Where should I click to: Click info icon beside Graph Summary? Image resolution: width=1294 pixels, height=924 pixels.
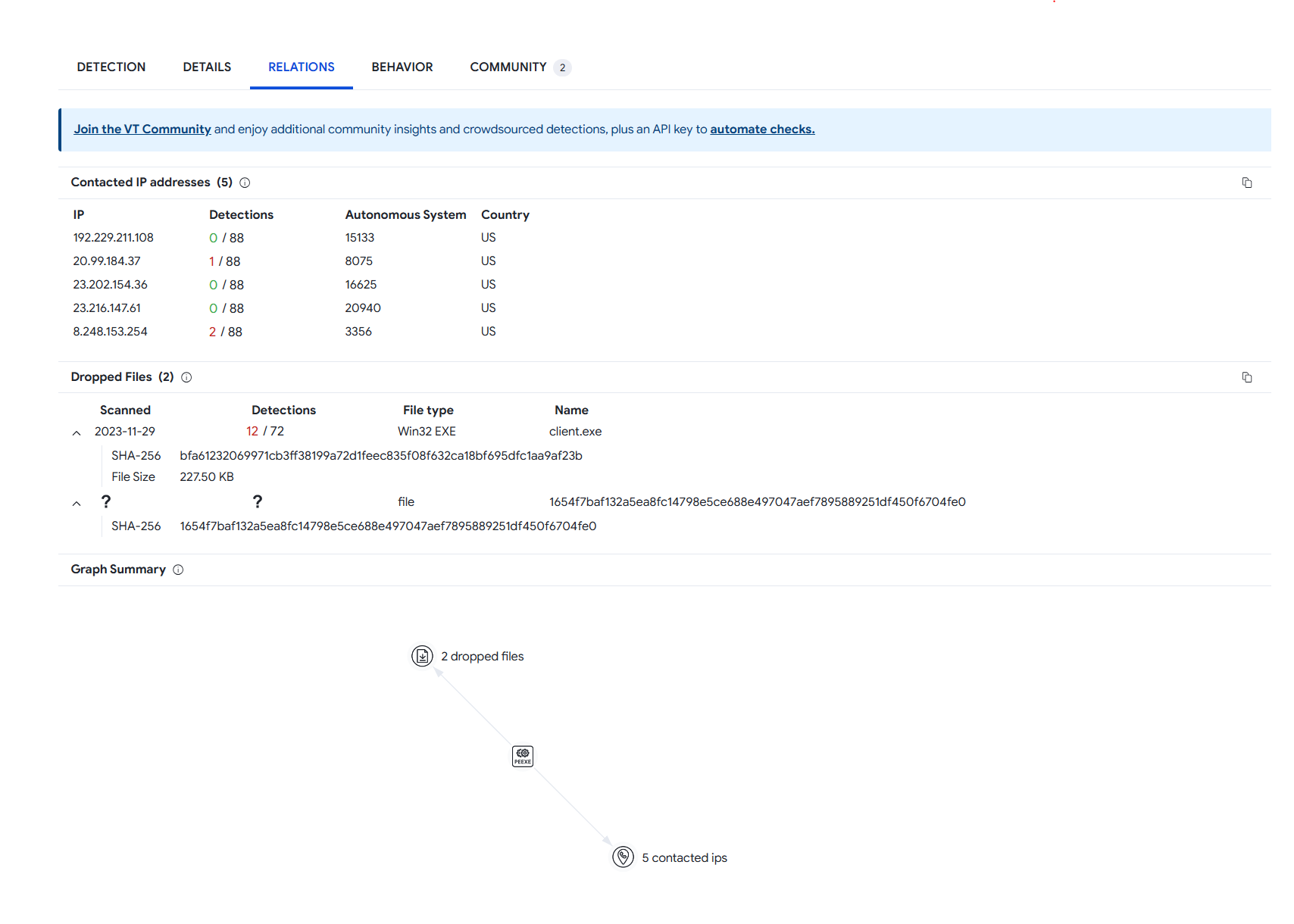tap(178, 570)
